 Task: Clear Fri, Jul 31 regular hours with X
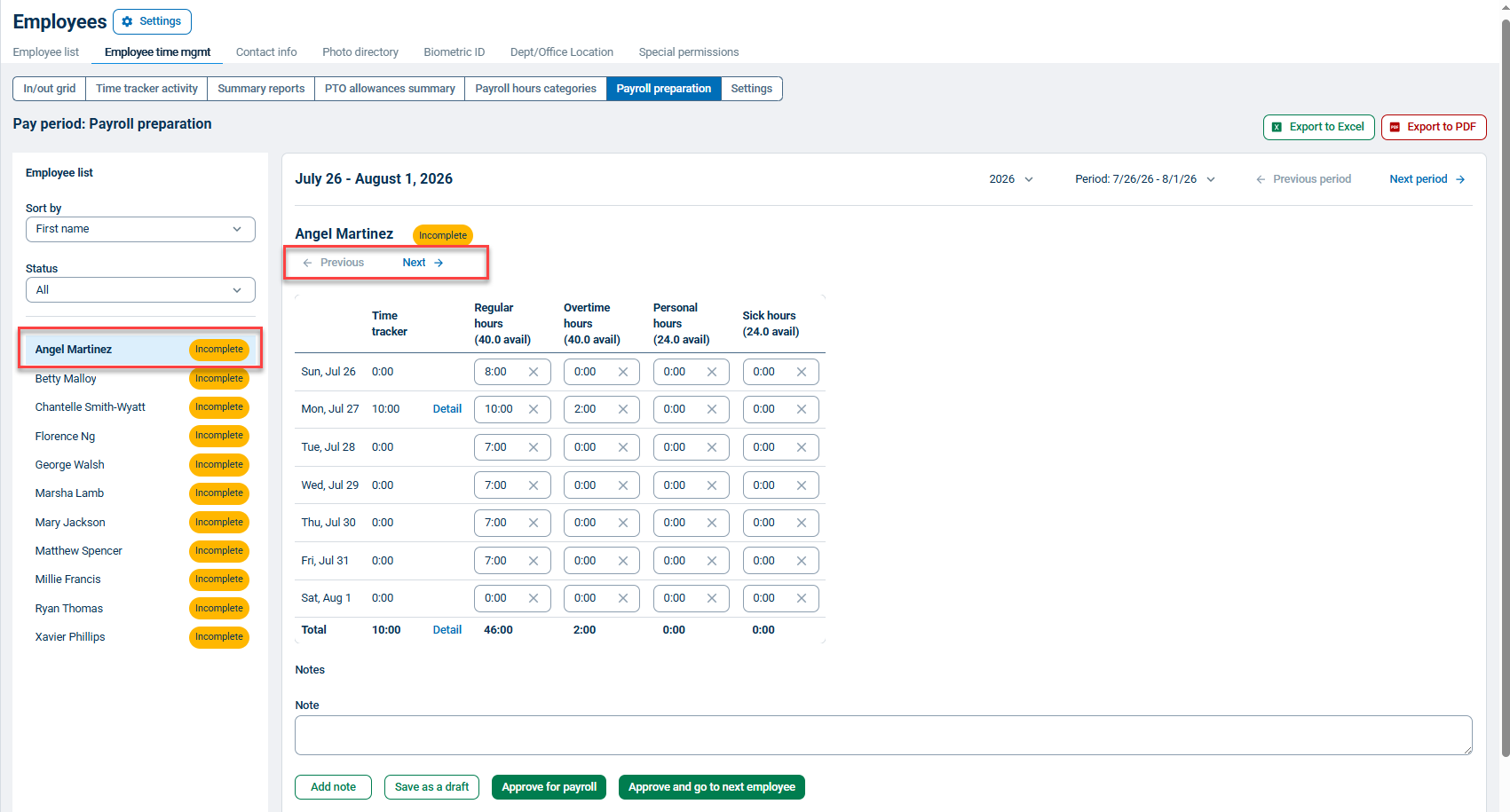534,561
